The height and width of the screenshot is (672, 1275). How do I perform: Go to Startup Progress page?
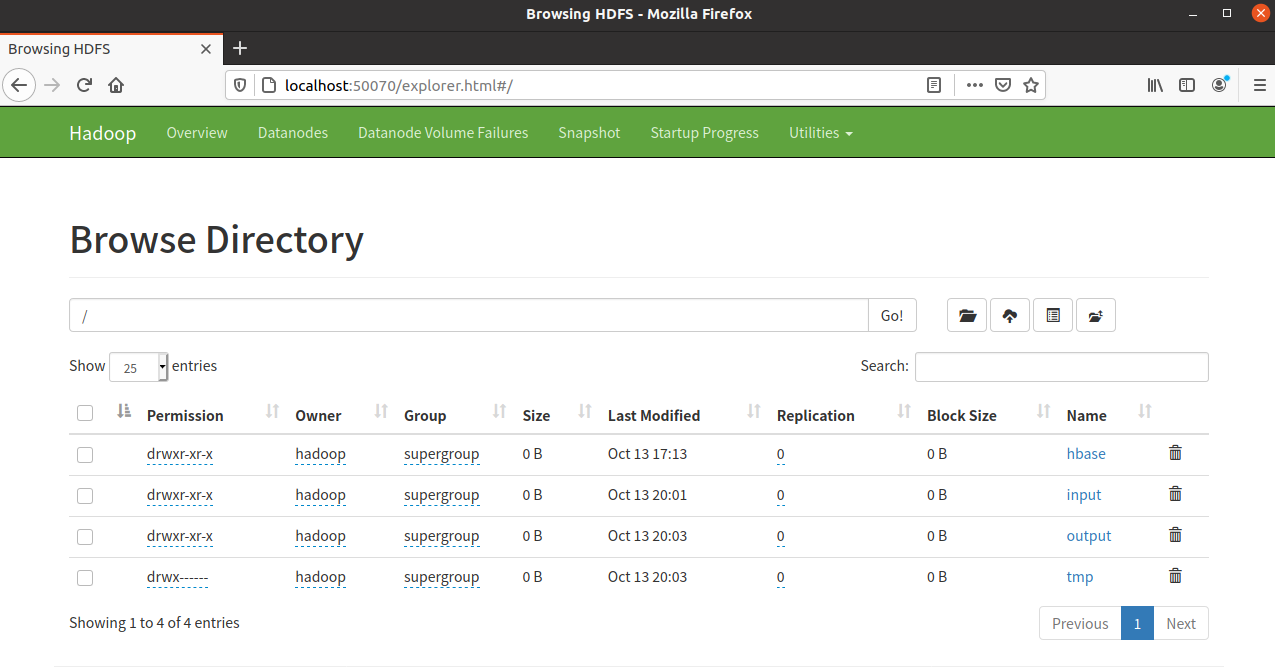click(x=704, y=133)
